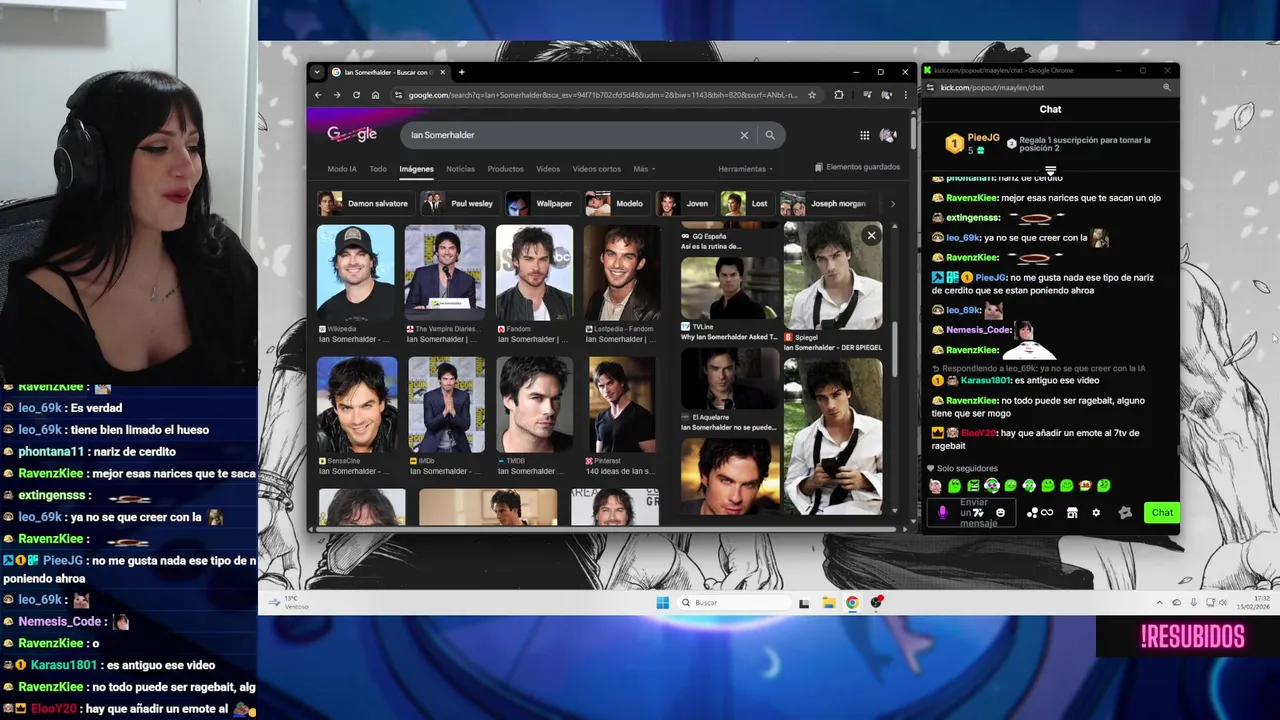1280x720 pixels.
Task: Open the browser home page icon
Action: pos(375,95)
